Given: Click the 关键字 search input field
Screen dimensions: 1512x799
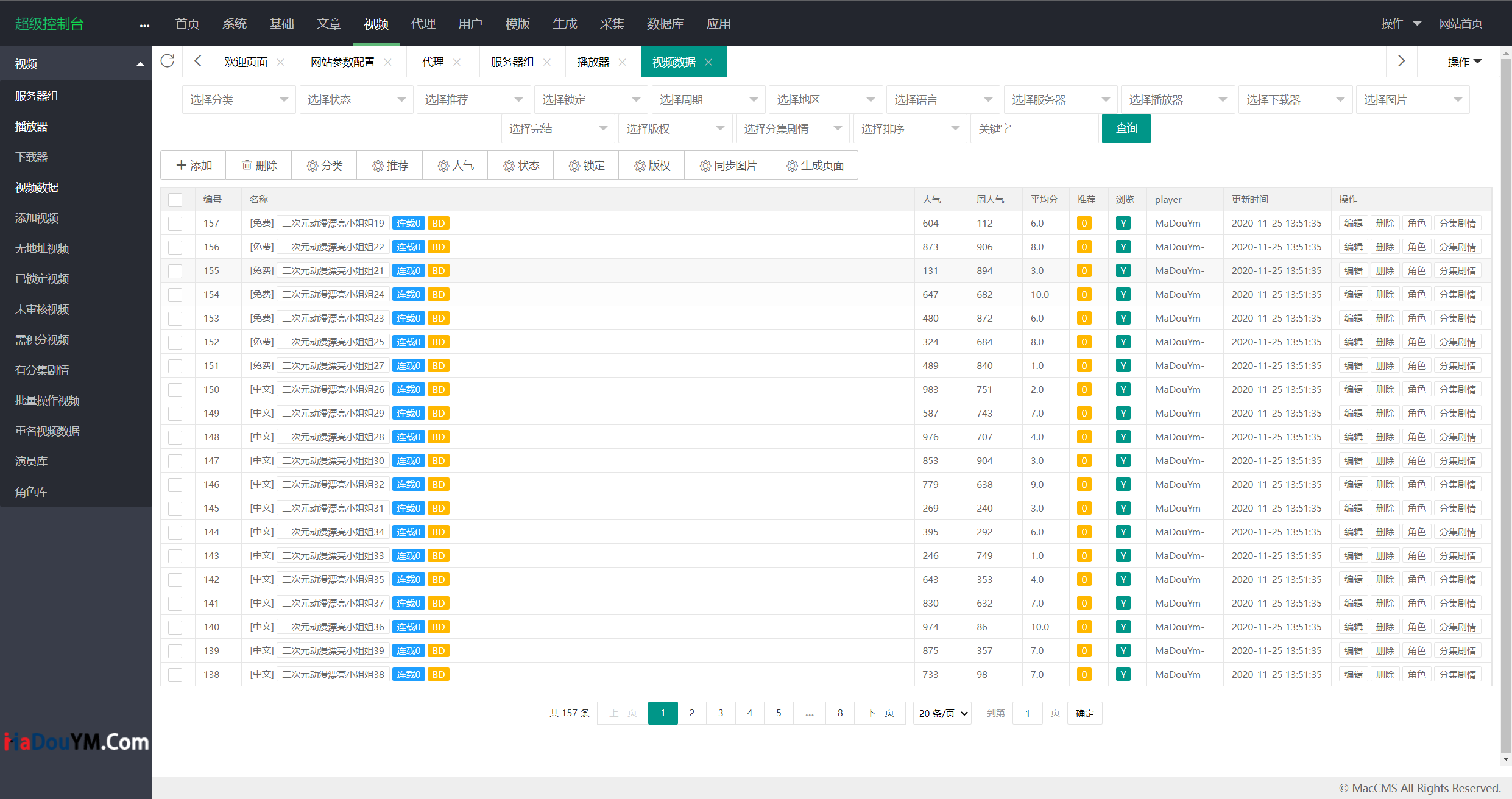Looking at the screenshot, I should [x=1034, y=129].
